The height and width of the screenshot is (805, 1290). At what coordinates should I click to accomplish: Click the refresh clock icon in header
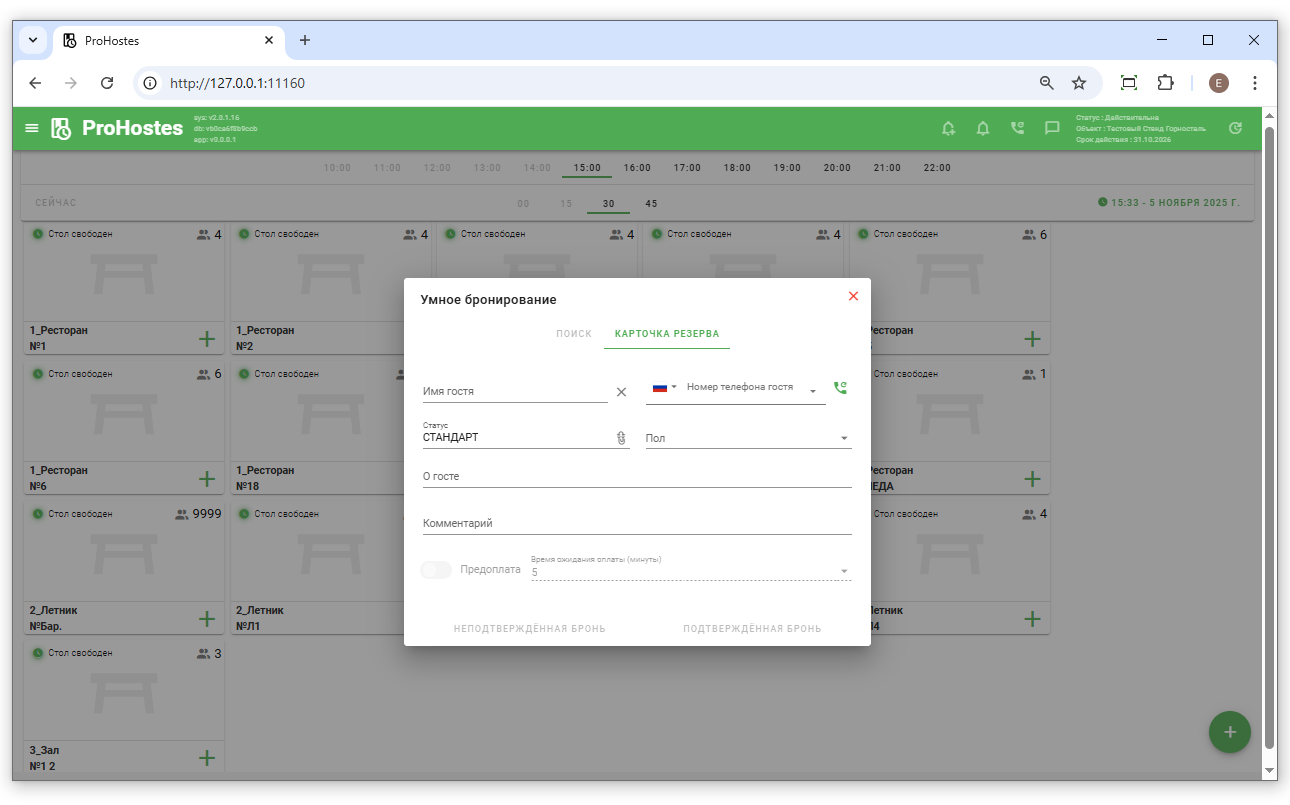pyautogui.click(x=1235, y=128)
